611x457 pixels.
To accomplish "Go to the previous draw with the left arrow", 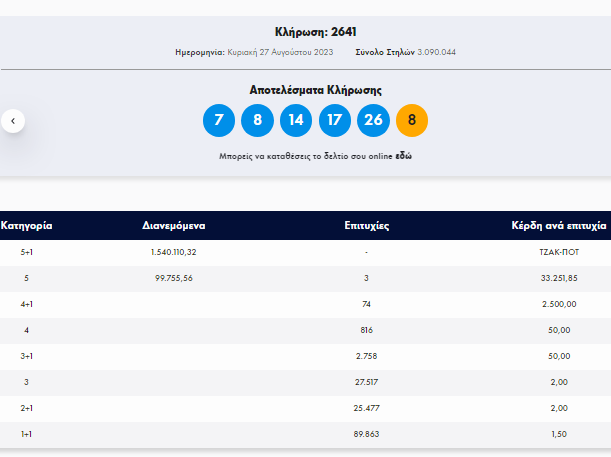I will pyautogui.click(x=13, y=121).
